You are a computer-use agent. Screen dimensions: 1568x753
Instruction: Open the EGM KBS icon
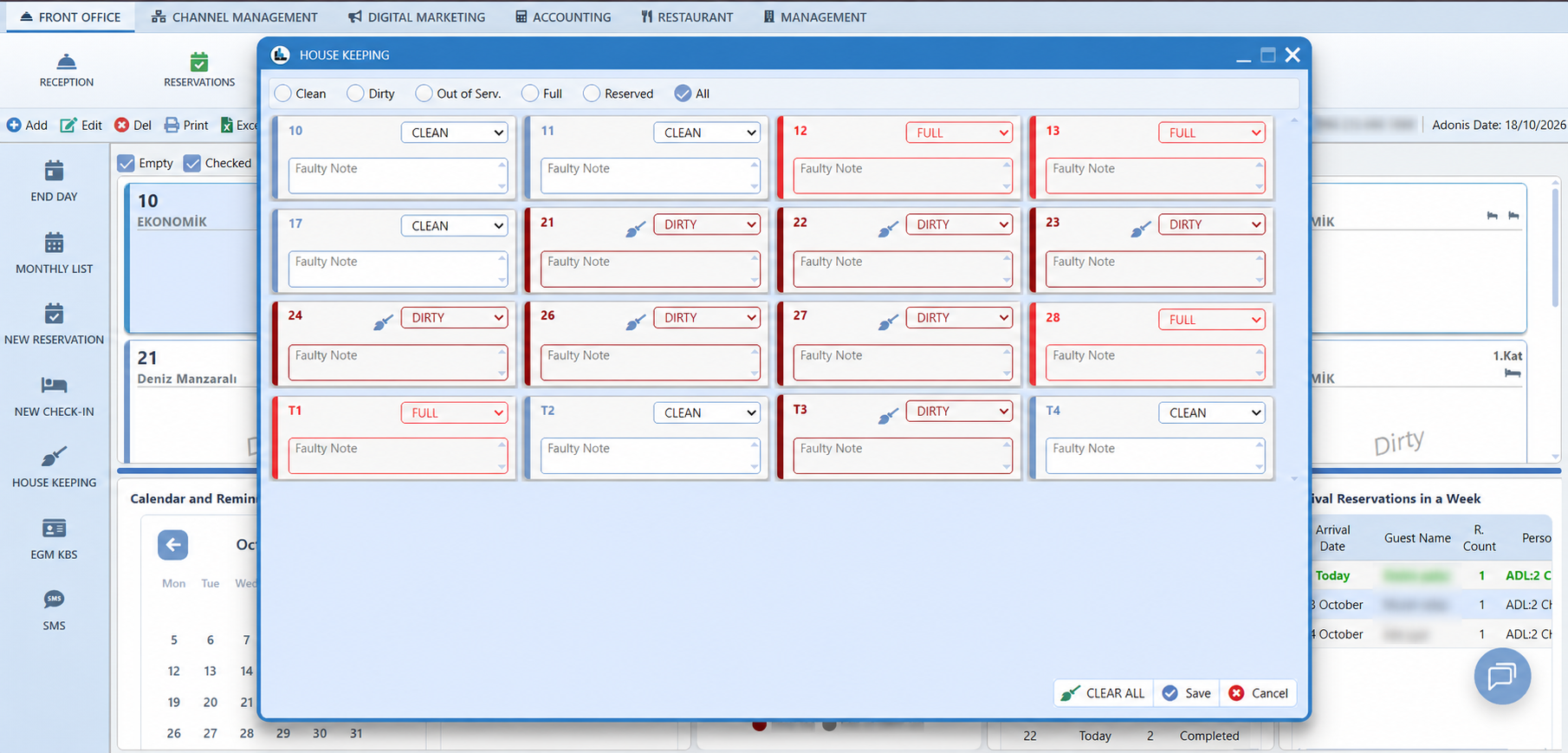click(54, 529)
